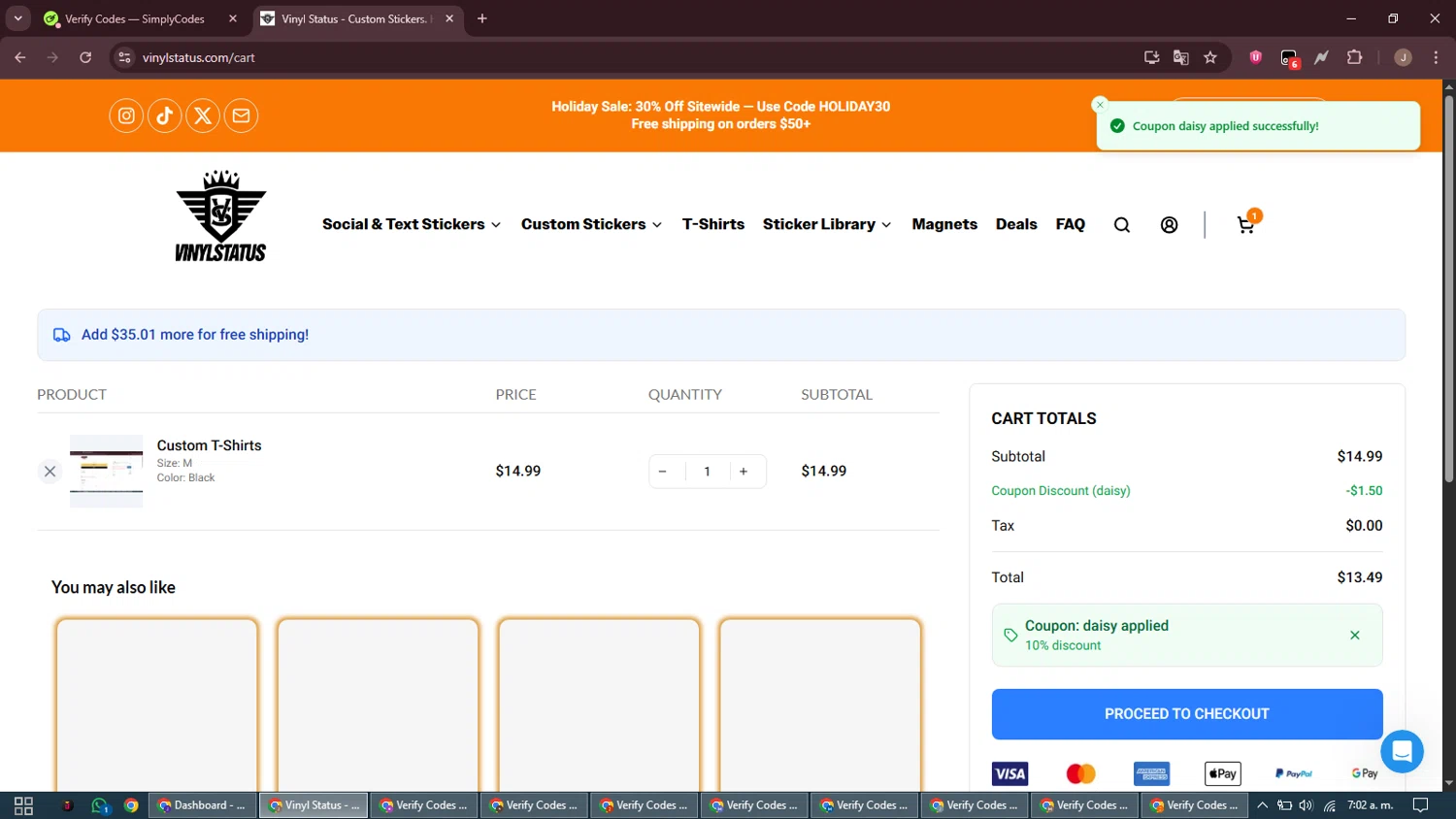The image size is (1456, 819).
Task: Open the Instagram social link
Action: pyautogui.click(x=126, y=115)
